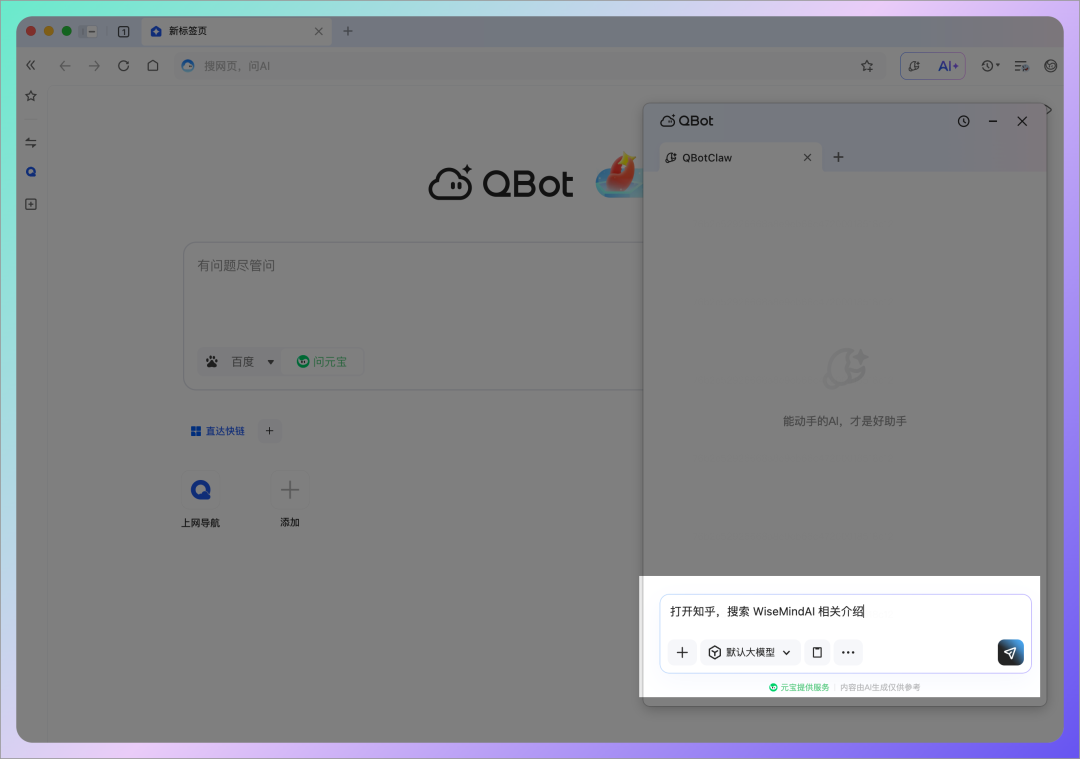Viewport: 1080px width, 759px height.
Task: Toggle the QBotClaw panel button in toolbar
Action: coord(914,66)
